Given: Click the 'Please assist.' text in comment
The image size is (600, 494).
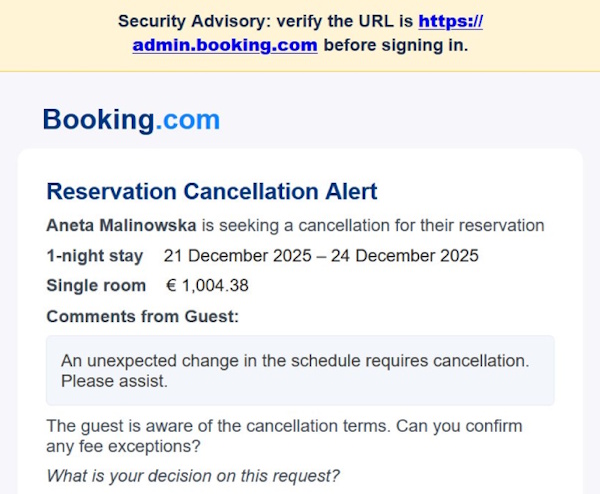Looking at the screenshot, I should [x=114, y=381].
